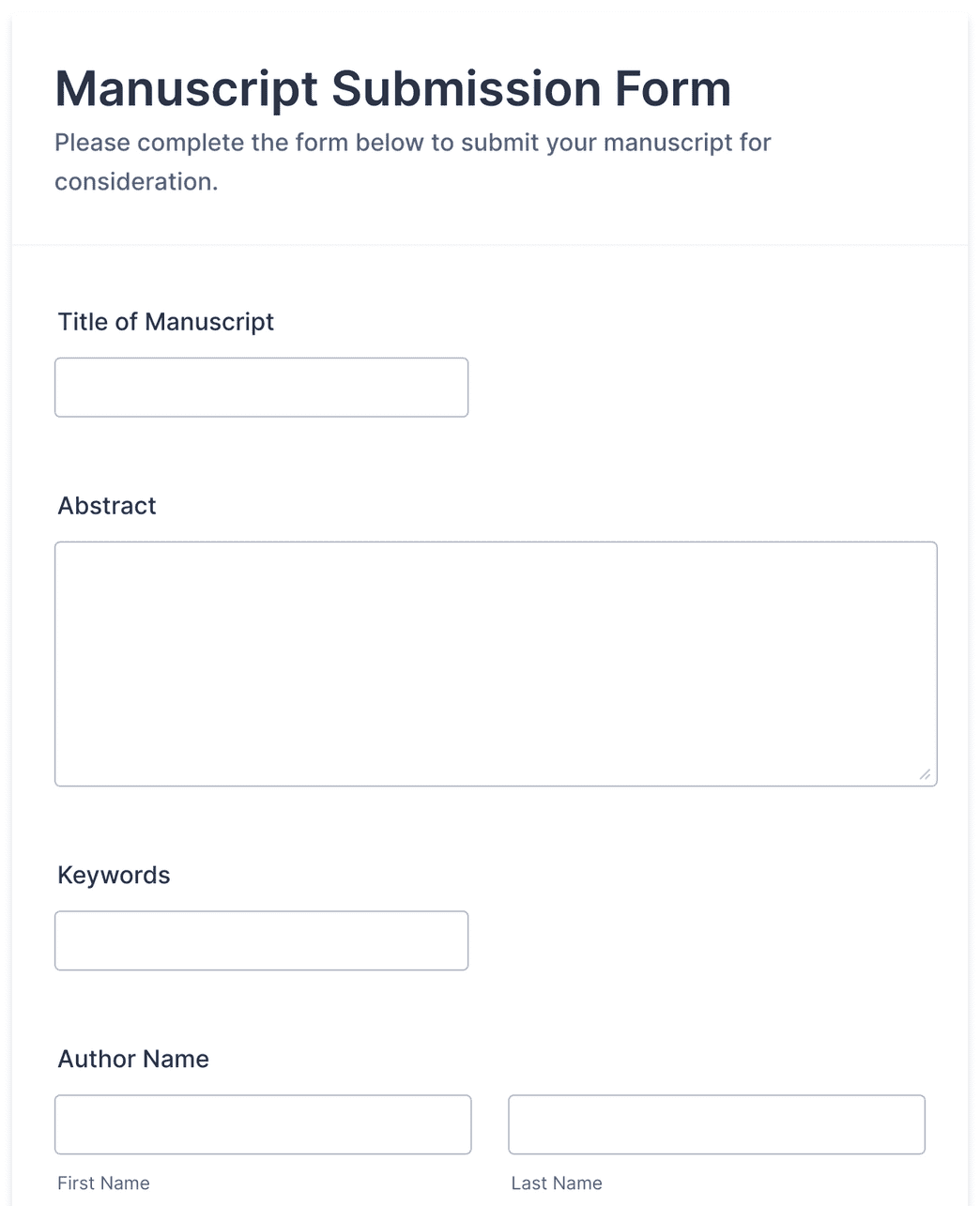Click the Keywords input field

click(x=261, y=940)
